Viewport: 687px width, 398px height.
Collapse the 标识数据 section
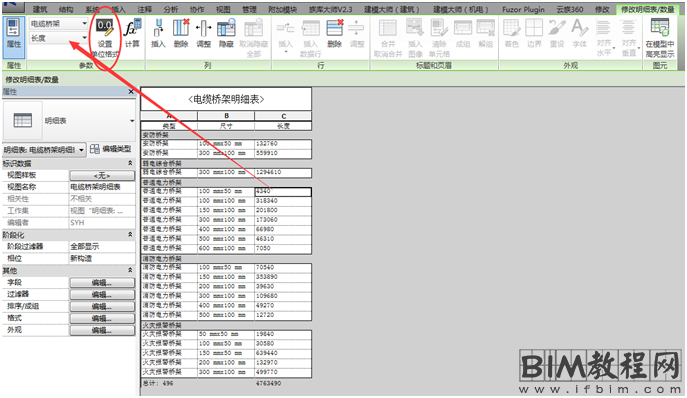[x=130, y=163]
